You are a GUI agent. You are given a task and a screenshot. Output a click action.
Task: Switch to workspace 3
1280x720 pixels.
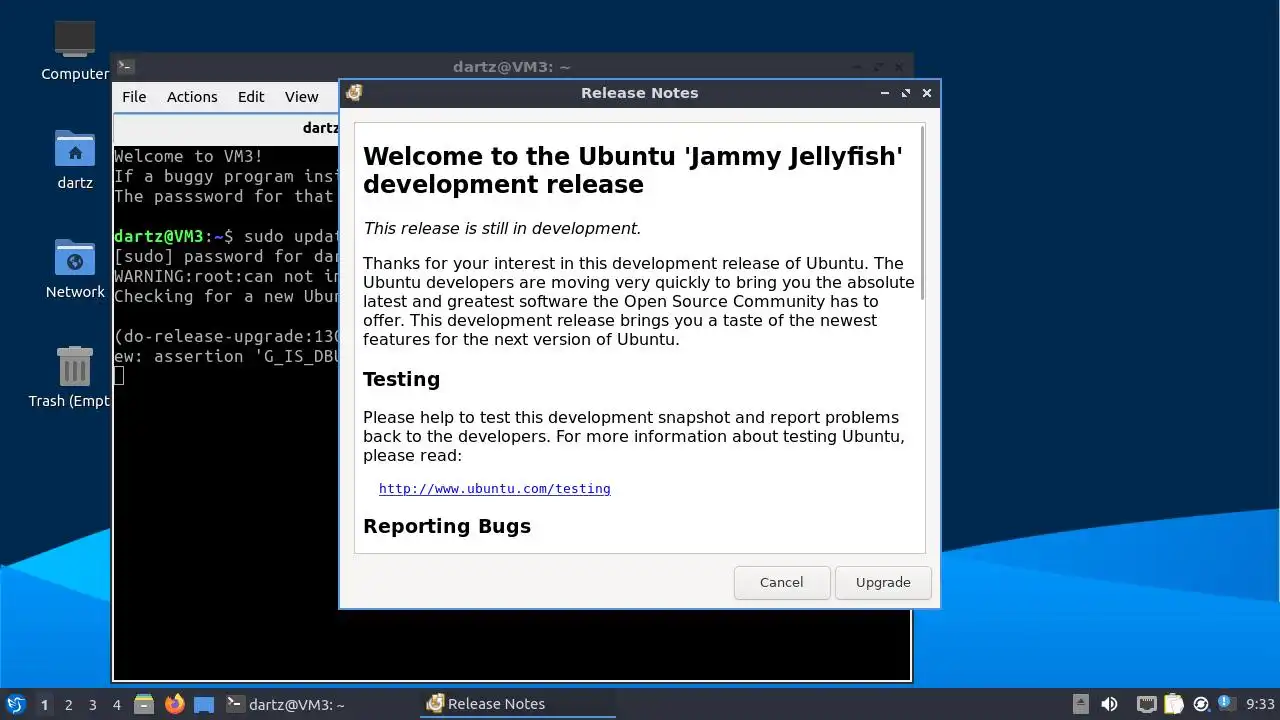93,705
